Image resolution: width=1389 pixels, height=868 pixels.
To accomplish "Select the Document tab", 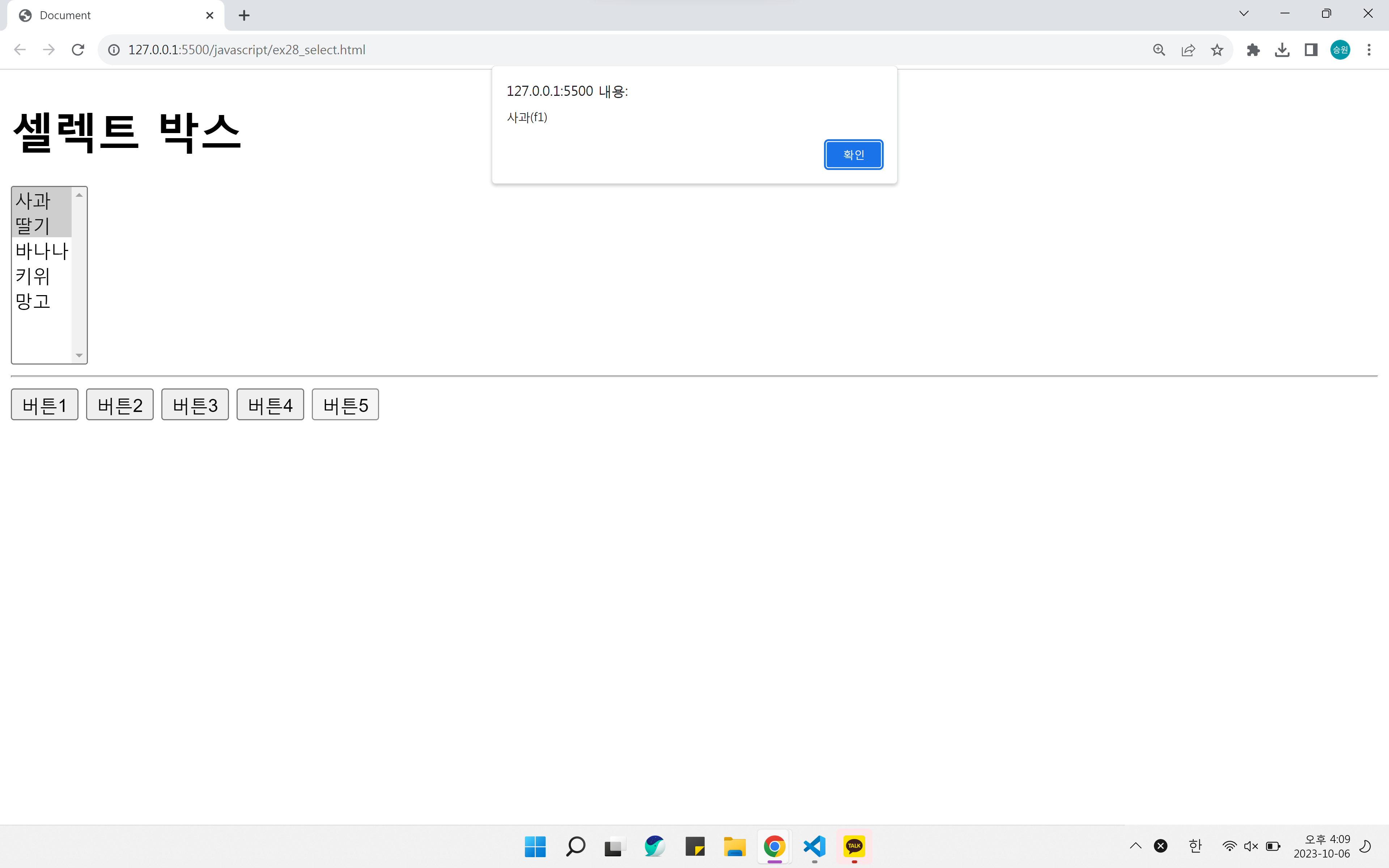I will coord(109,16).
